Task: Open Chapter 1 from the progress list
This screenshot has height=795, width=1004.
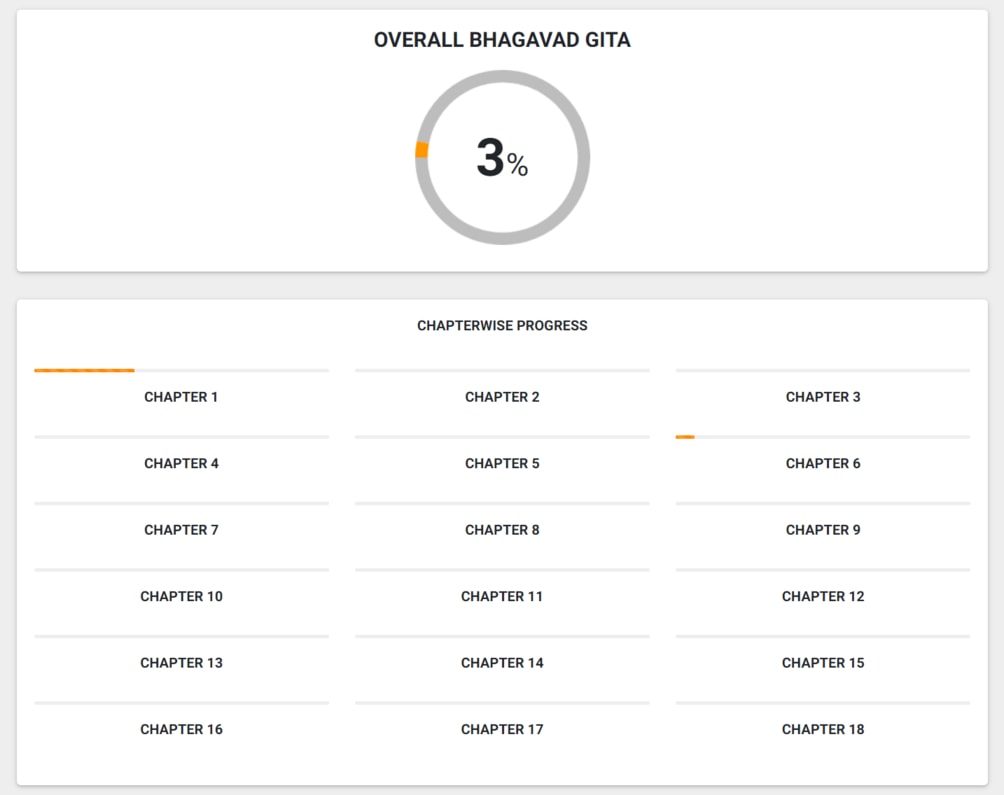Action: tap(181, 396)
